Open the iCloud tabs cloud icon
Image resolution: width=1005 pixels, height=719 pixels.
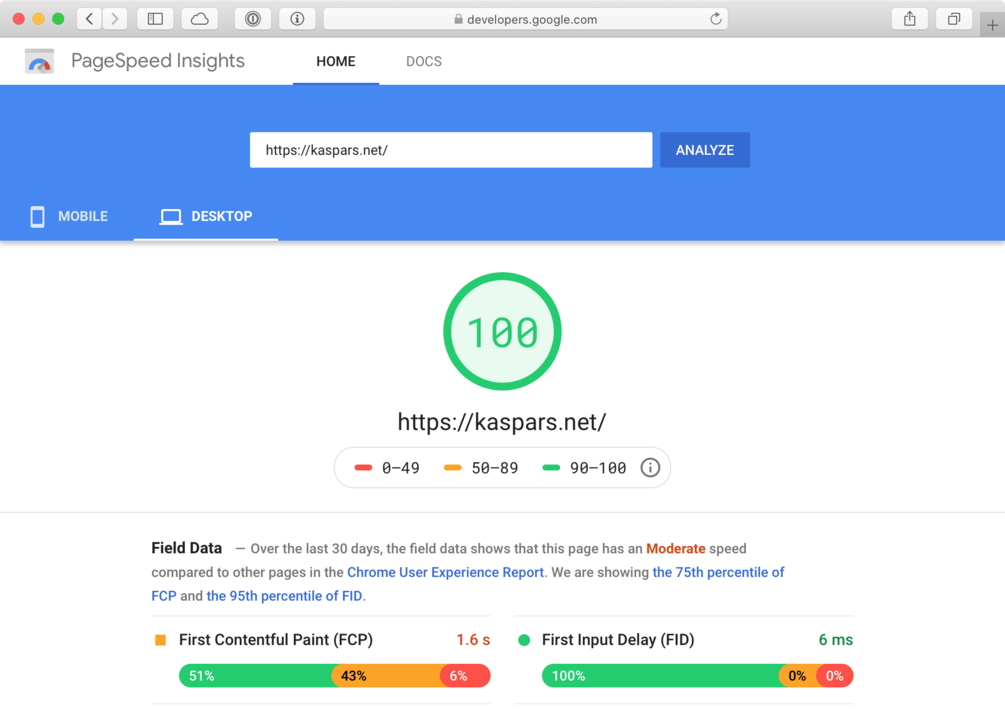tap(199, 19)
